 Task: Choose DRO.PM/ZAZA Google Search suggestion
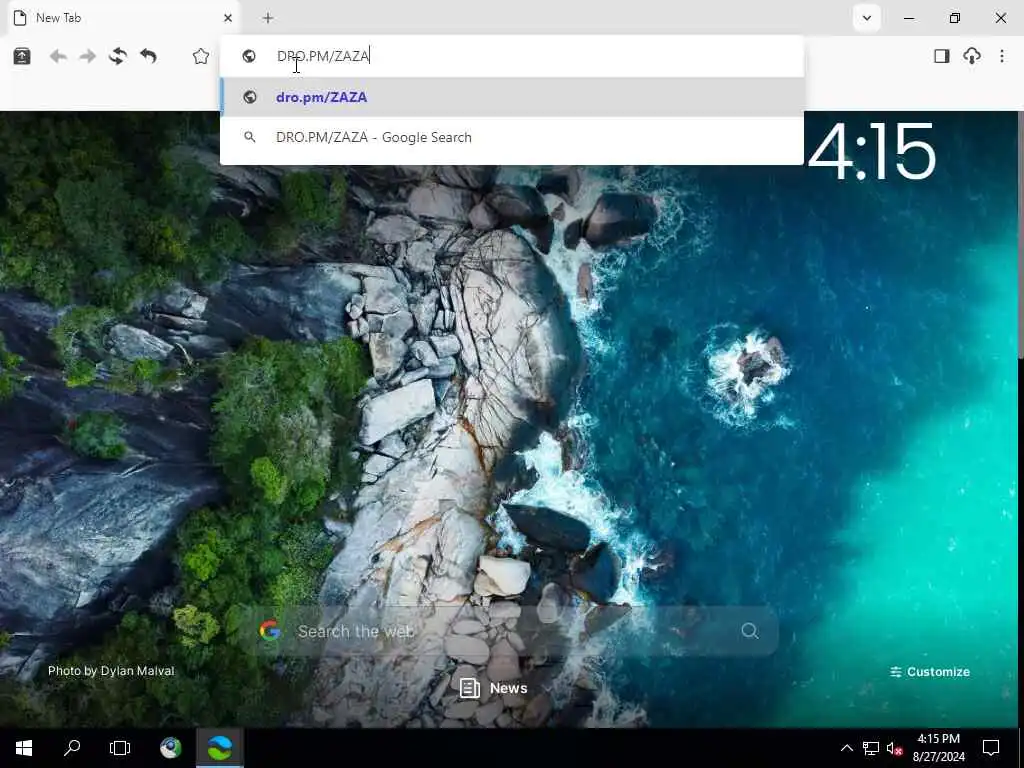click(x=512, y=137)
